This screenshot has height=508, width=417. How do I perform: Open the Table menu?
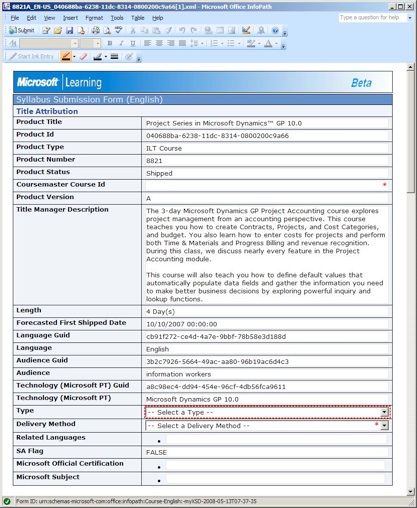click(x=137, y=18)
